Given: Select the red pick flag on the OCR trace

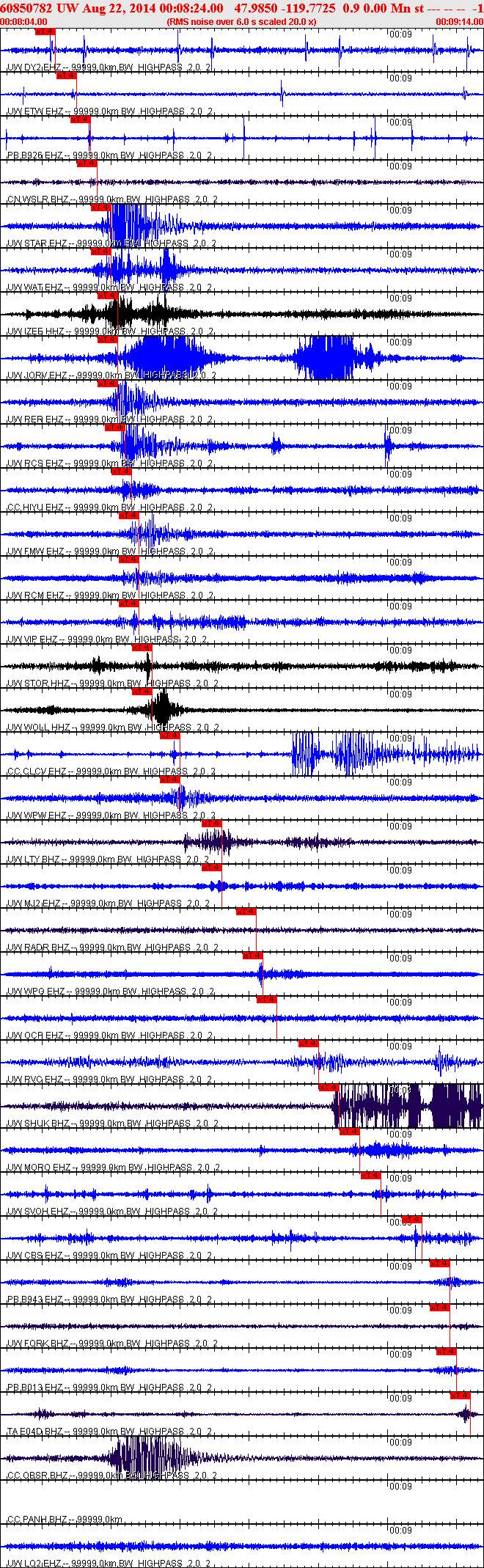Looking at the screenshot, I should 267,1000.
